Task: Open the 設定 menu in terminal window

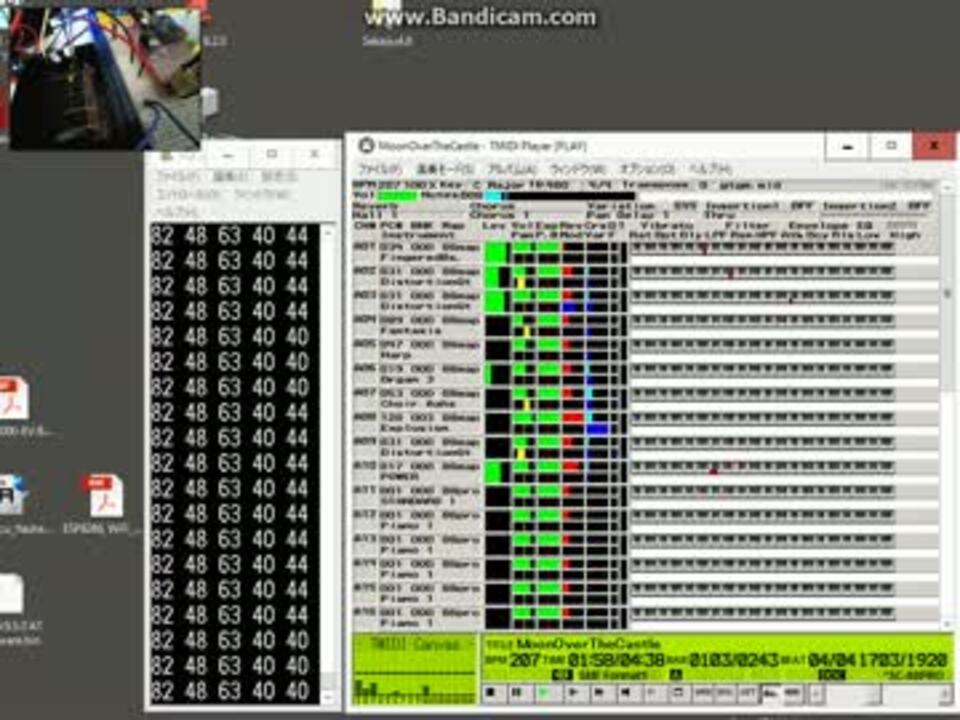Action: (279, 176)
